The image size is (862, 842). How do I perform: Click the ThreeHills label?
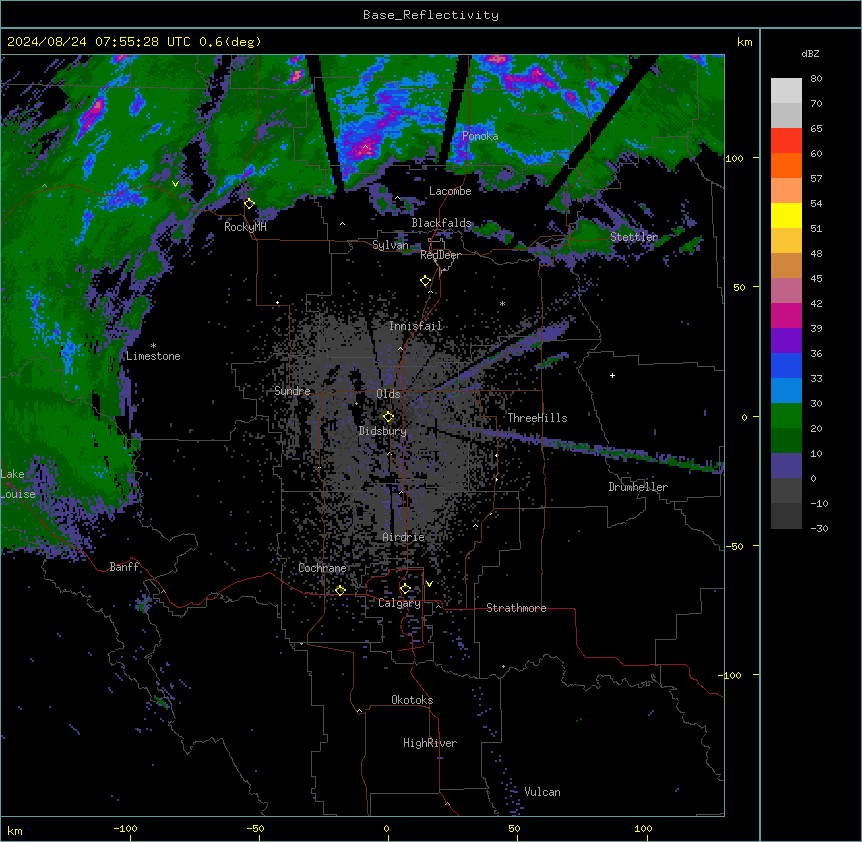point(537,418)
